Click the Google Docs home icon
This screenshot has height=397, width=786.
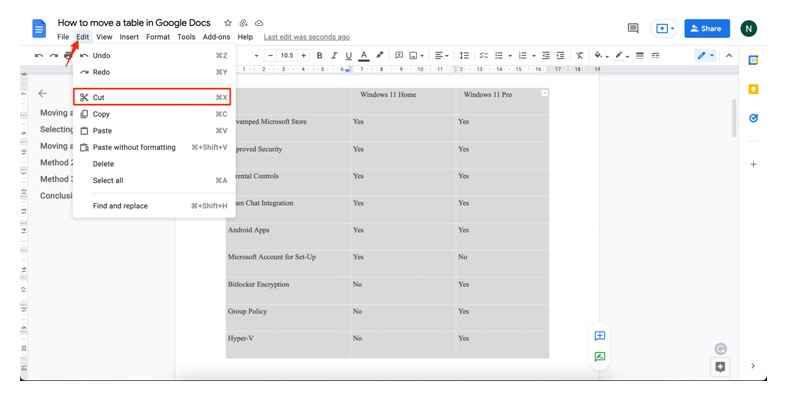39,29
